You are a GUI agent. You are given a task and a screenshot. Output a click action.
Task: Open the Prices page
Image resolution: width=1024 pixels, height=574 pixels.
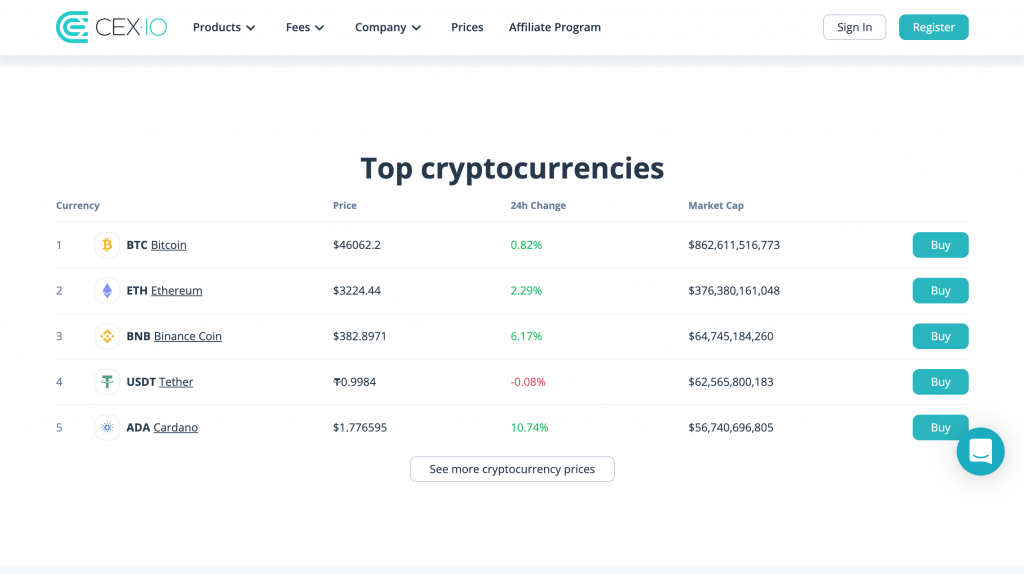[467, 27]
